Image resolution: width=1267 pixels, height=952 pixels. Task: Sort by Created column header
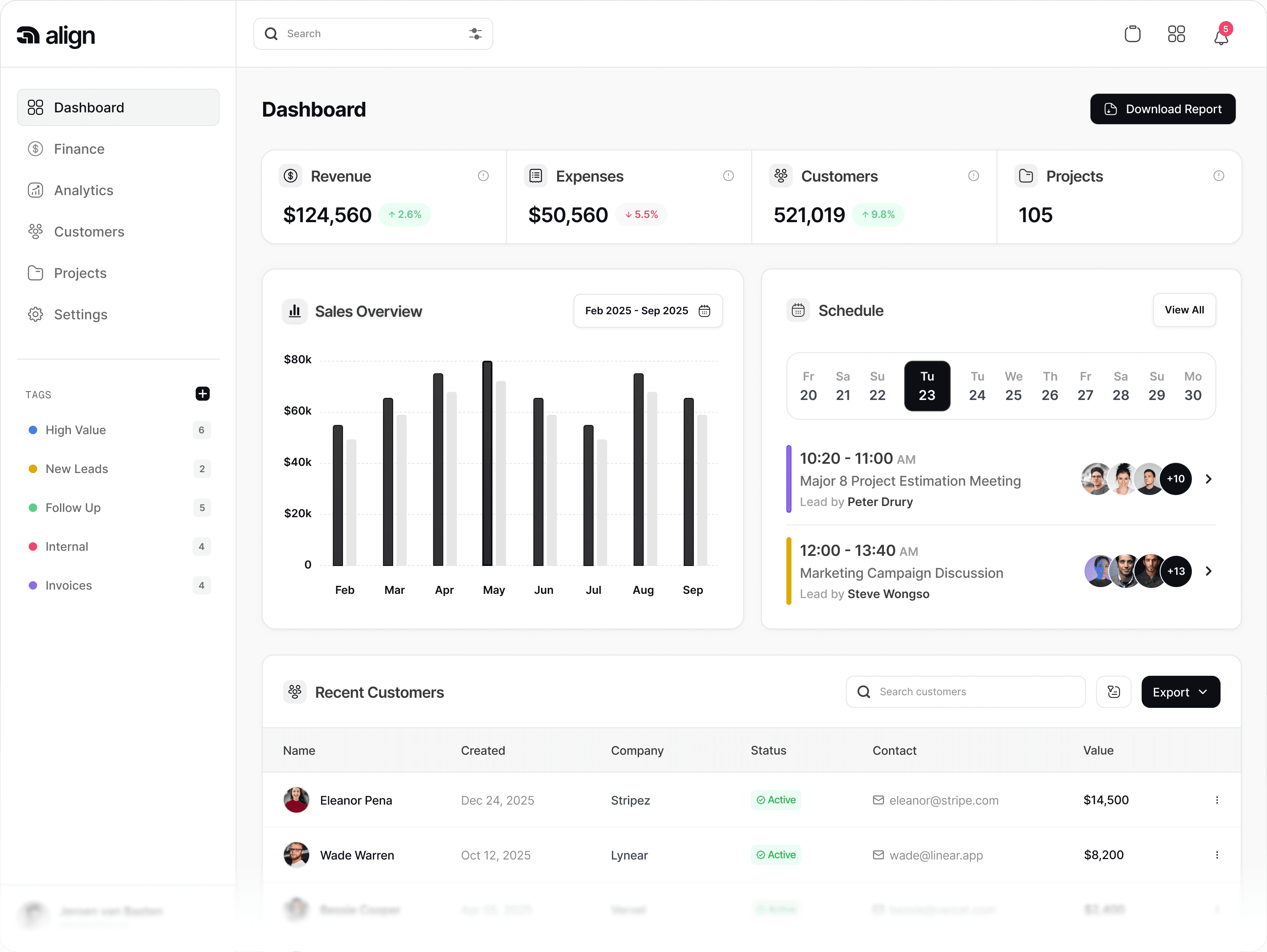point(483,751)
